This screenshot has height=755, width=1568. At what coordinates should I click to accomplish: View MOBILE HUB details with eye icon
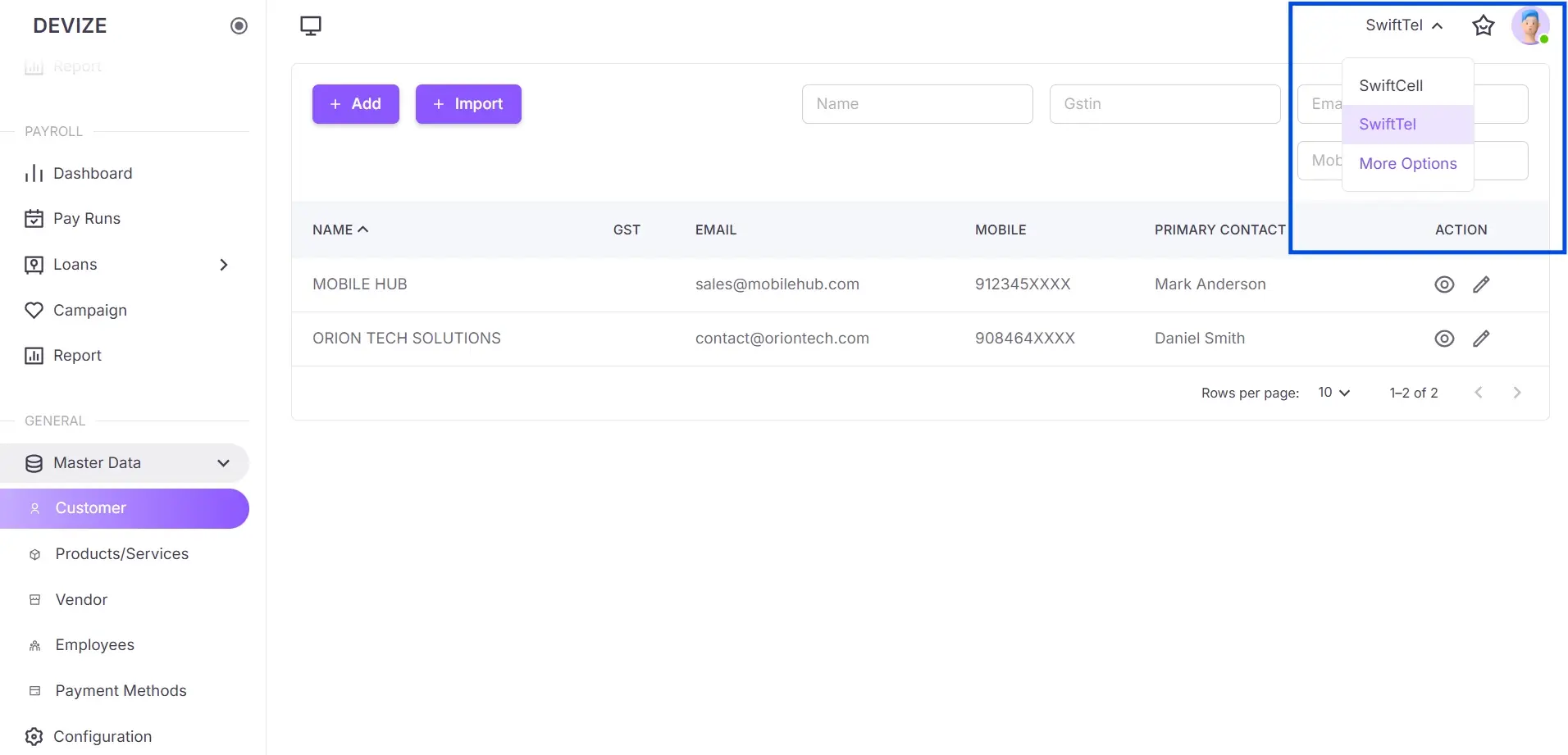click(x=1444, y=284)
